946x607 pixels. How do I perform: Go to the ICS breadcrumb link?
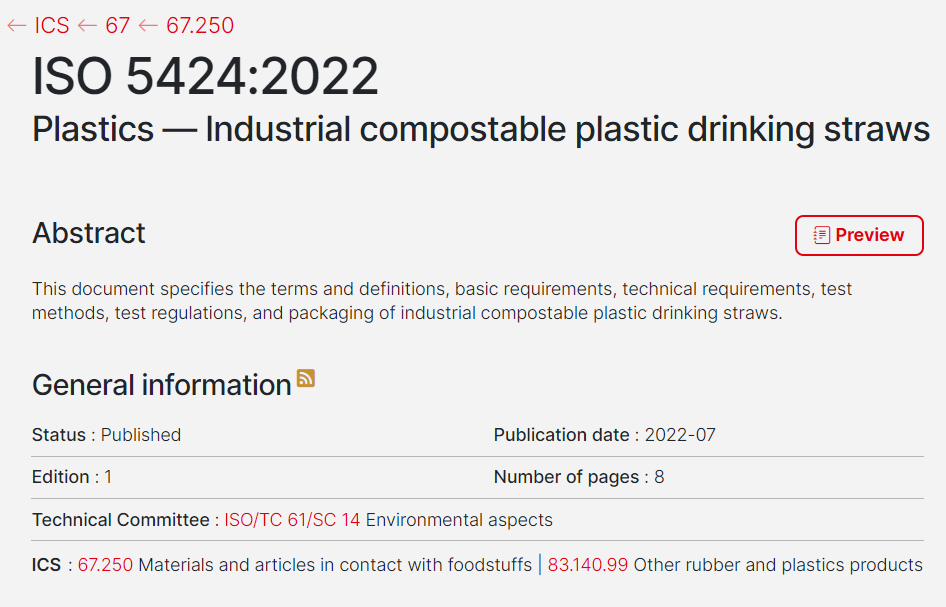(52, 26)
